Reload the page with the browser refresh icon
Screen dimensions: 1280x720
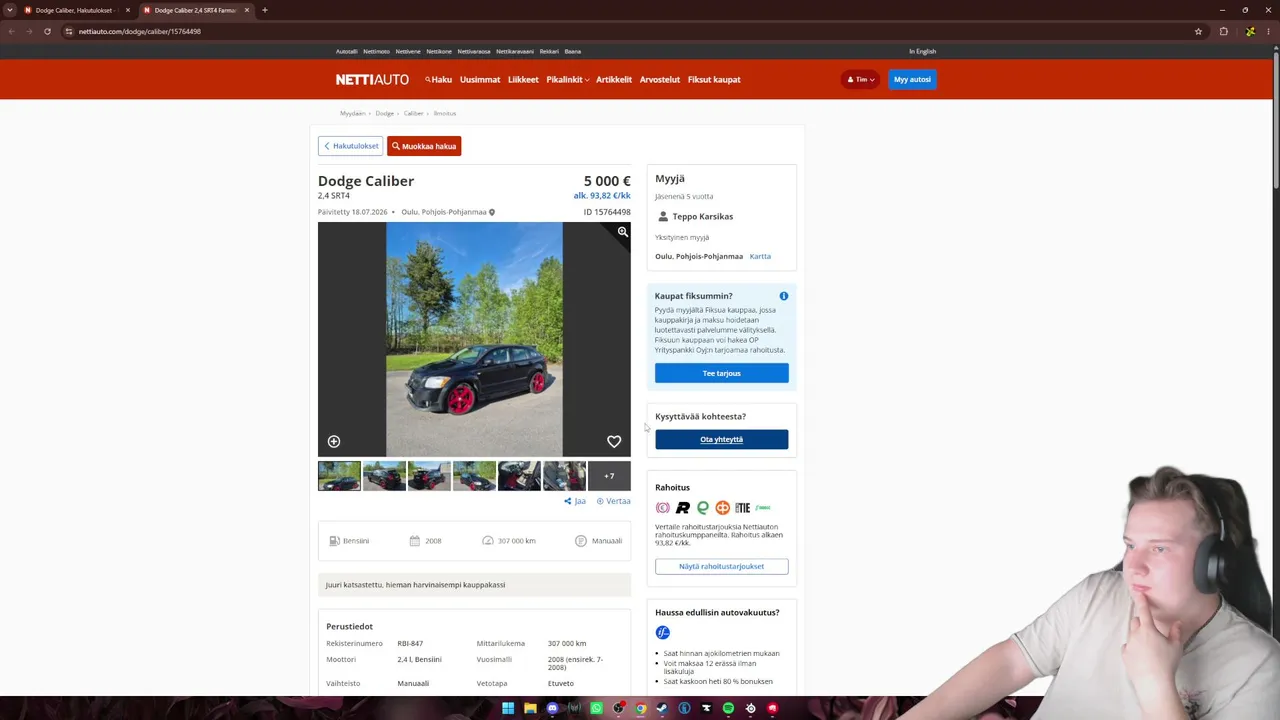tap(47, 31)
